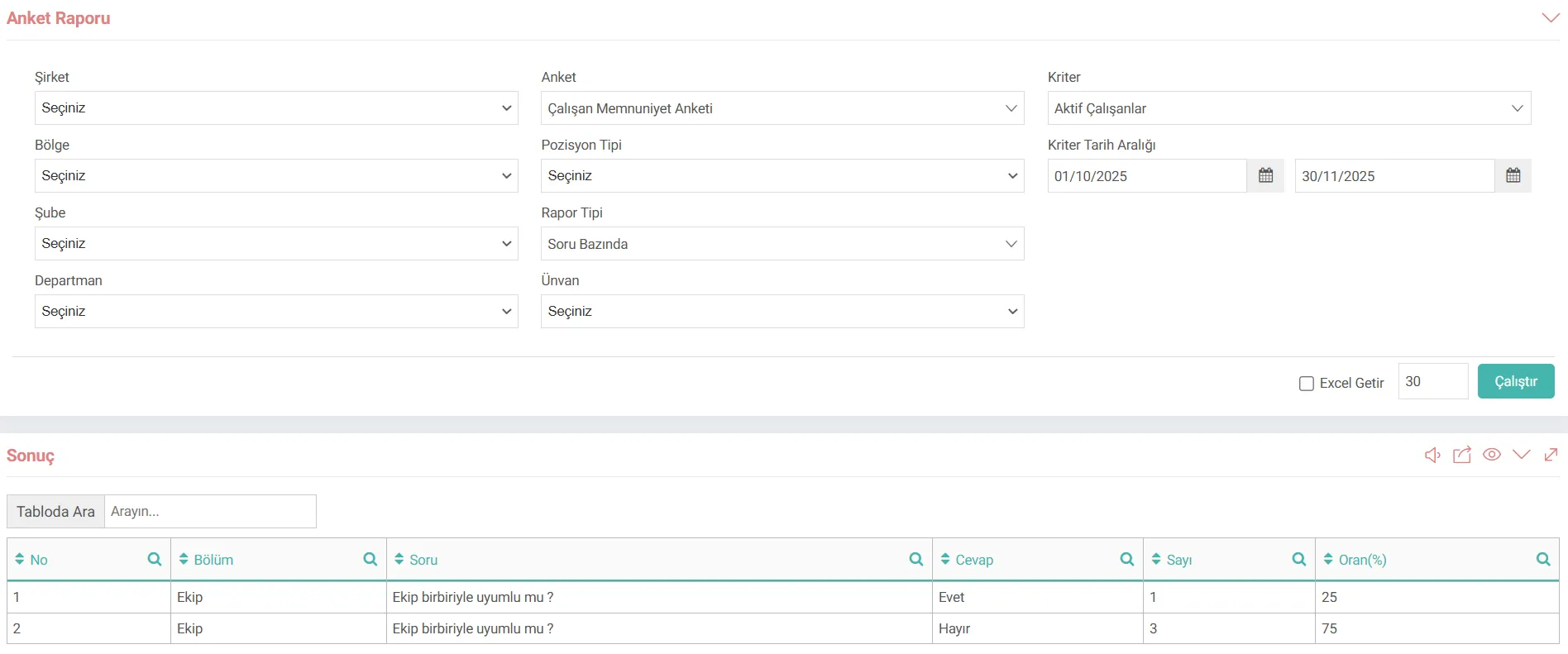1568x654 pixels.
Task: Click the Tabloda Ara search field
Action: [x=210, y=512]
